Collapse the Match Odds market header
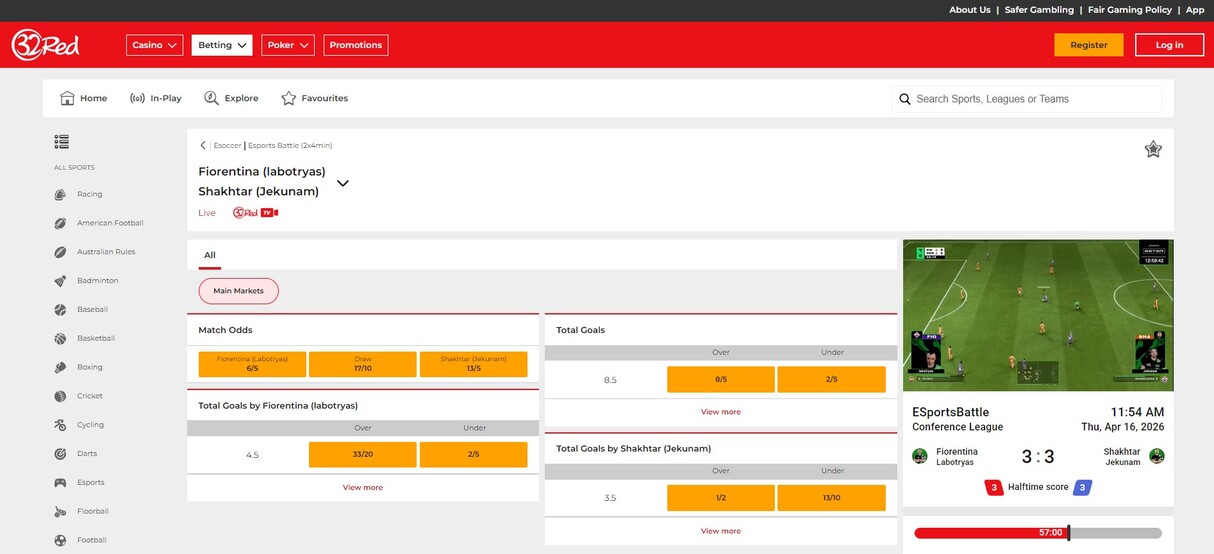 coord(363,330)
